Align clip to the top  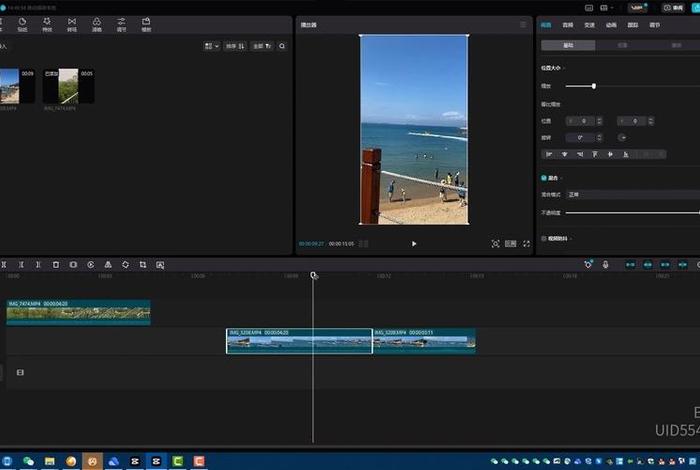(595, 154)
